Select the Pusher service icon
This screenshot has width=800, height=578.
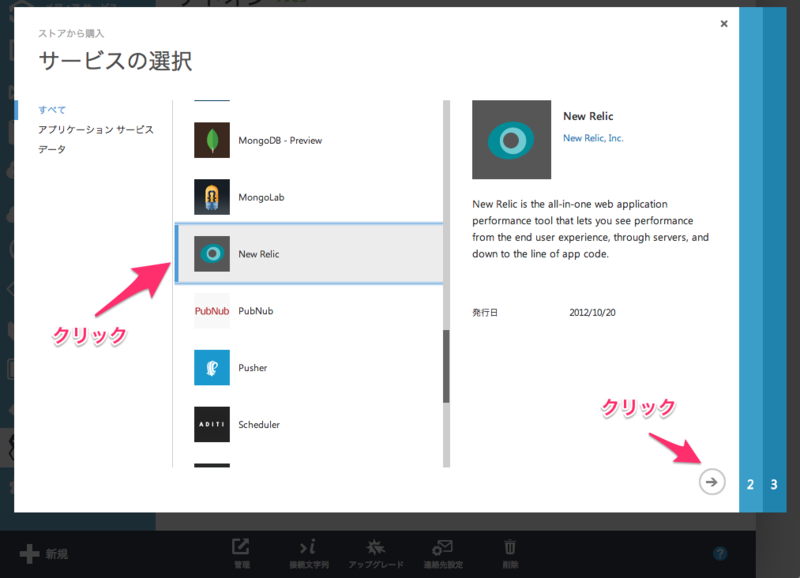click(x=212, y=367)
